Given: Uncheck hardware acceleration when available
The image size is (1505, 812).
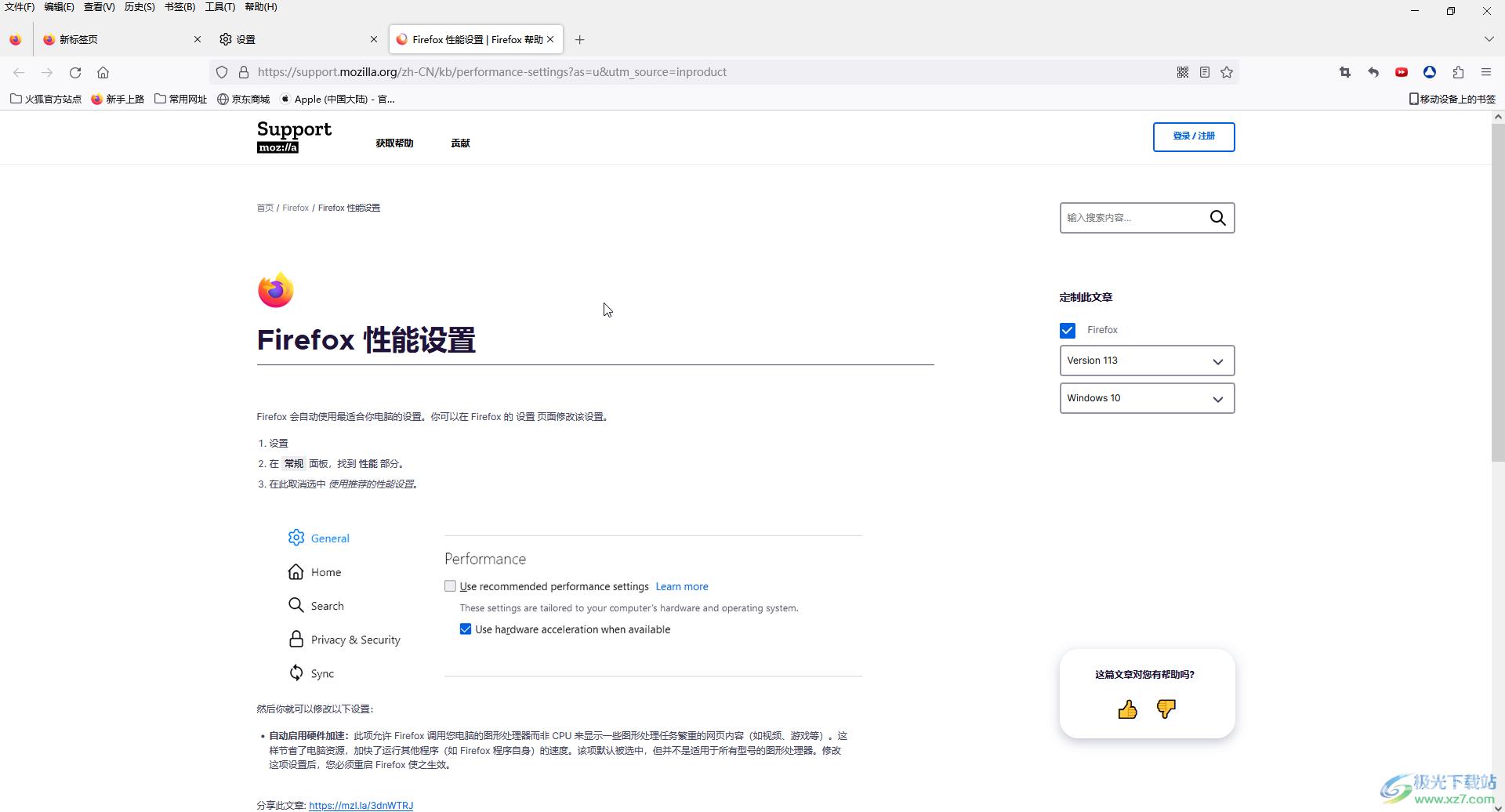Looking at the screenshot, I should 466,629.
